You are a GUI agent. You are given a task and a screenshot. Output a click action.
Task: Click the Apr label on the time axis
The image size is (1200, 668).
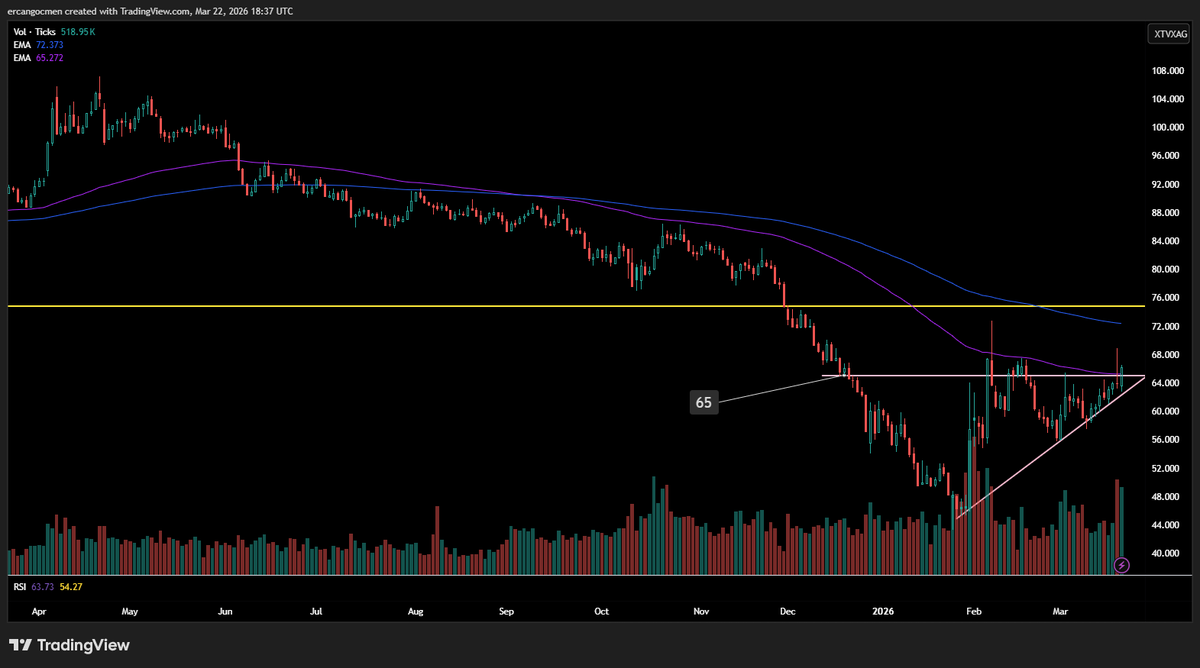point(39,609)
